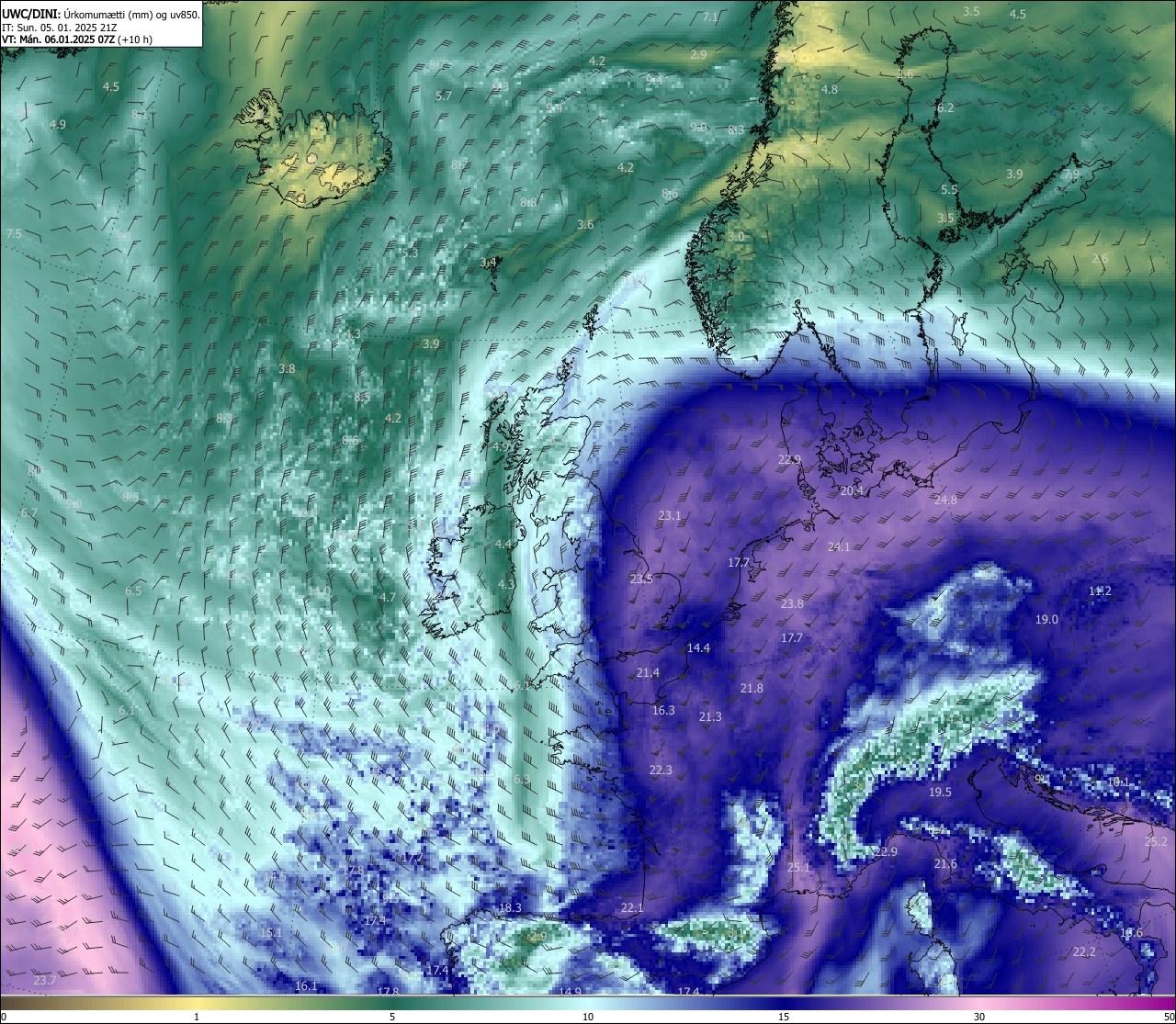Click the map value '14.4'
Viewport: 1176px width, 1024px height.
click(698, 648)
